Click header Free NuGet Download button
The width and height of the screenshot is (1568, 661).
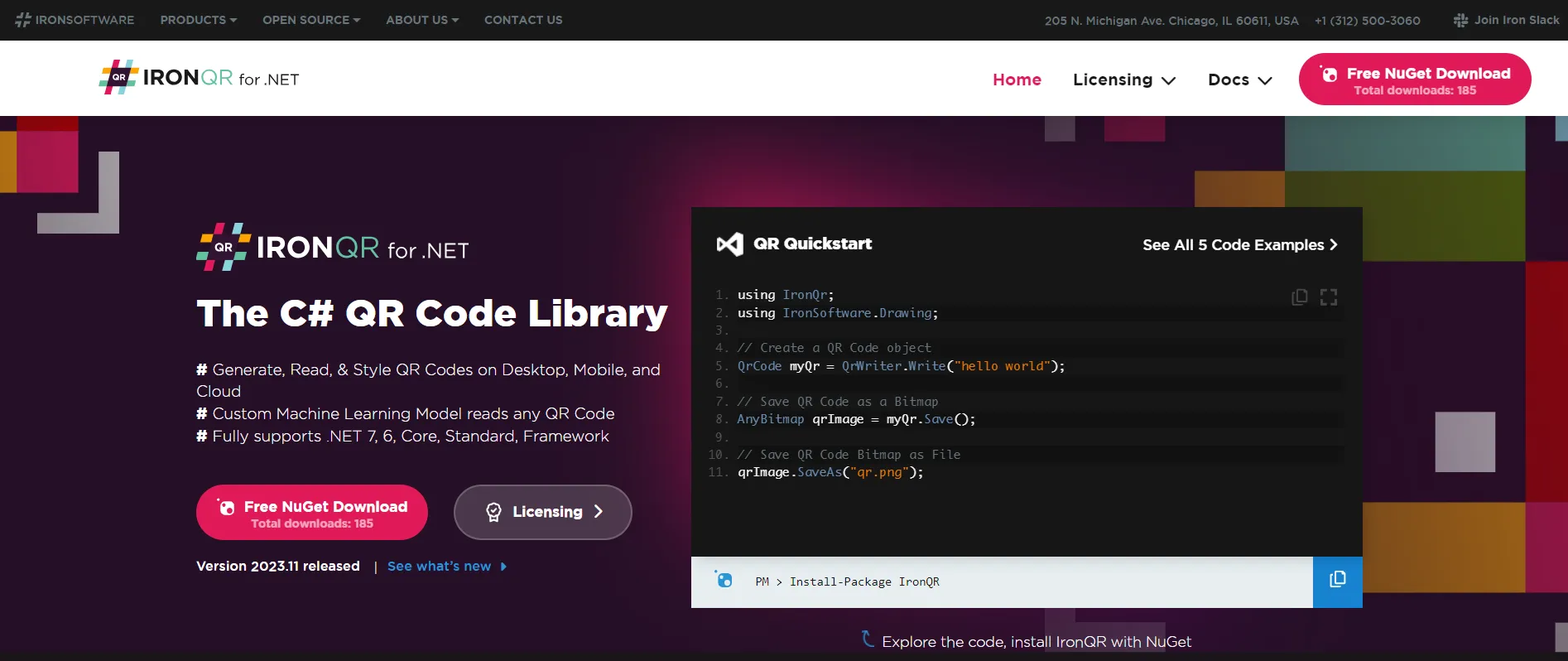coord(1414,80)
